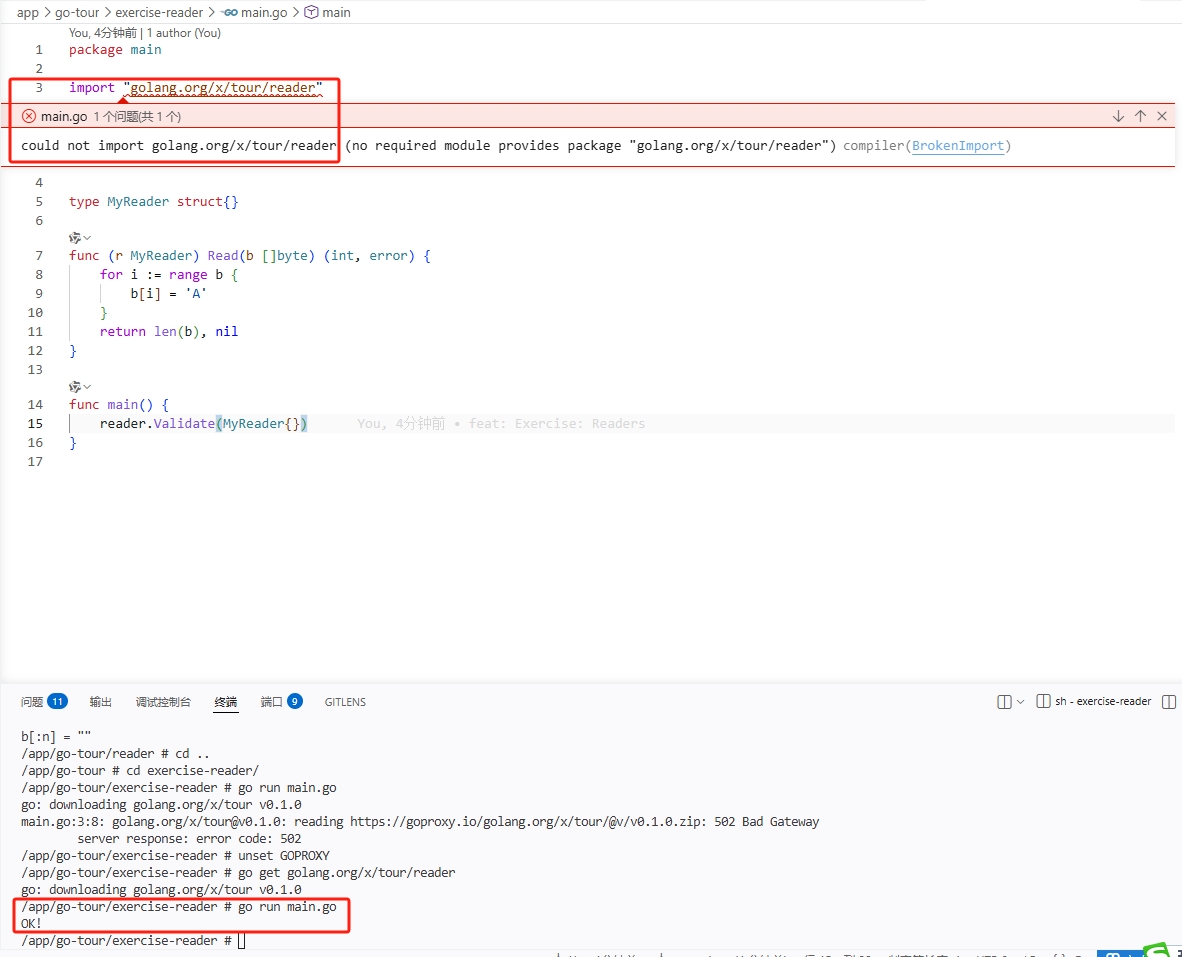Click terminal icon before 'sh - exercise-reader'
Screen dimensions: 1182x957
1043,702
